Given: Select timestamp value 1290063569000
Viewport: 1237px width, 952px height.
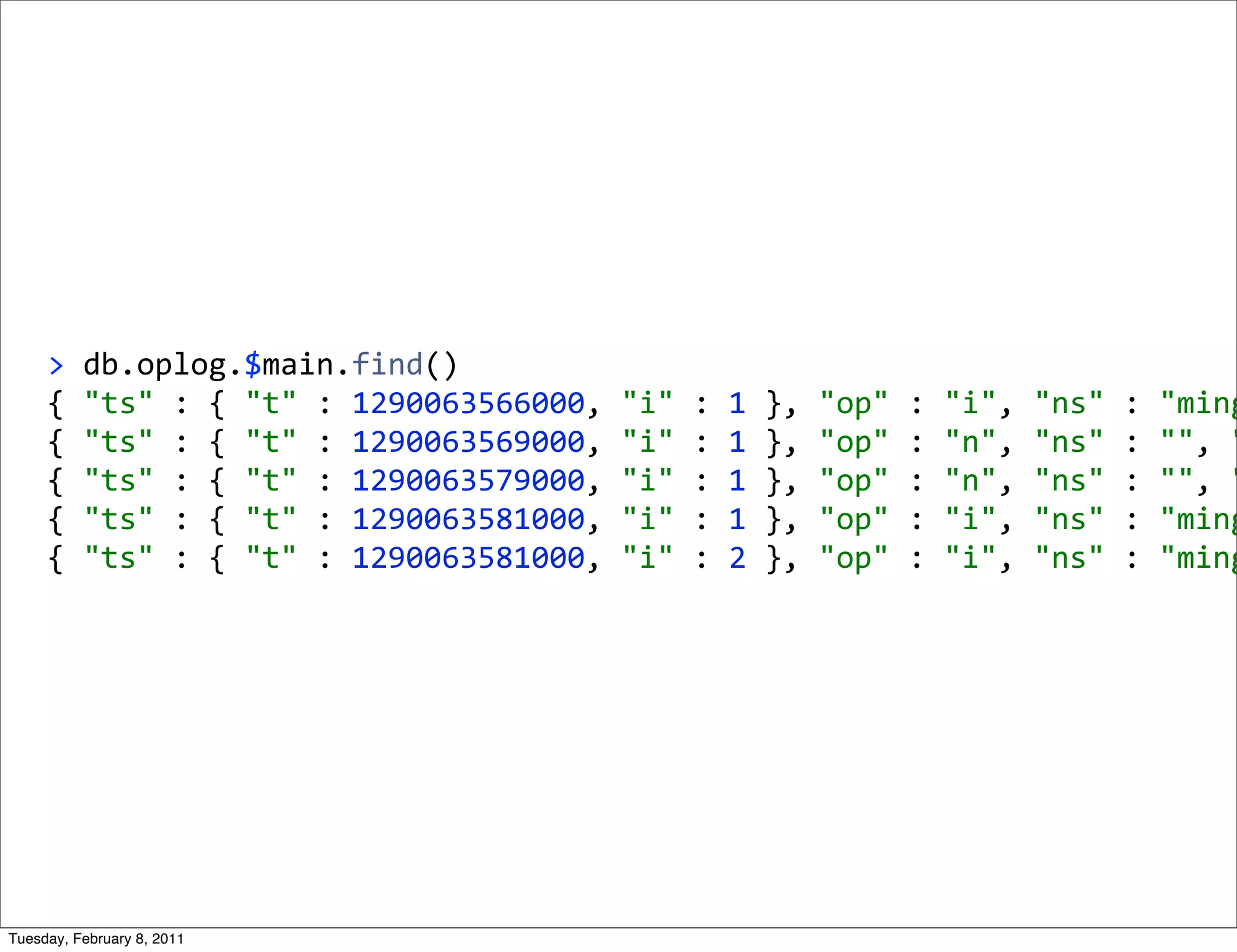Looking at the screenshot, I should click(468, 442).
